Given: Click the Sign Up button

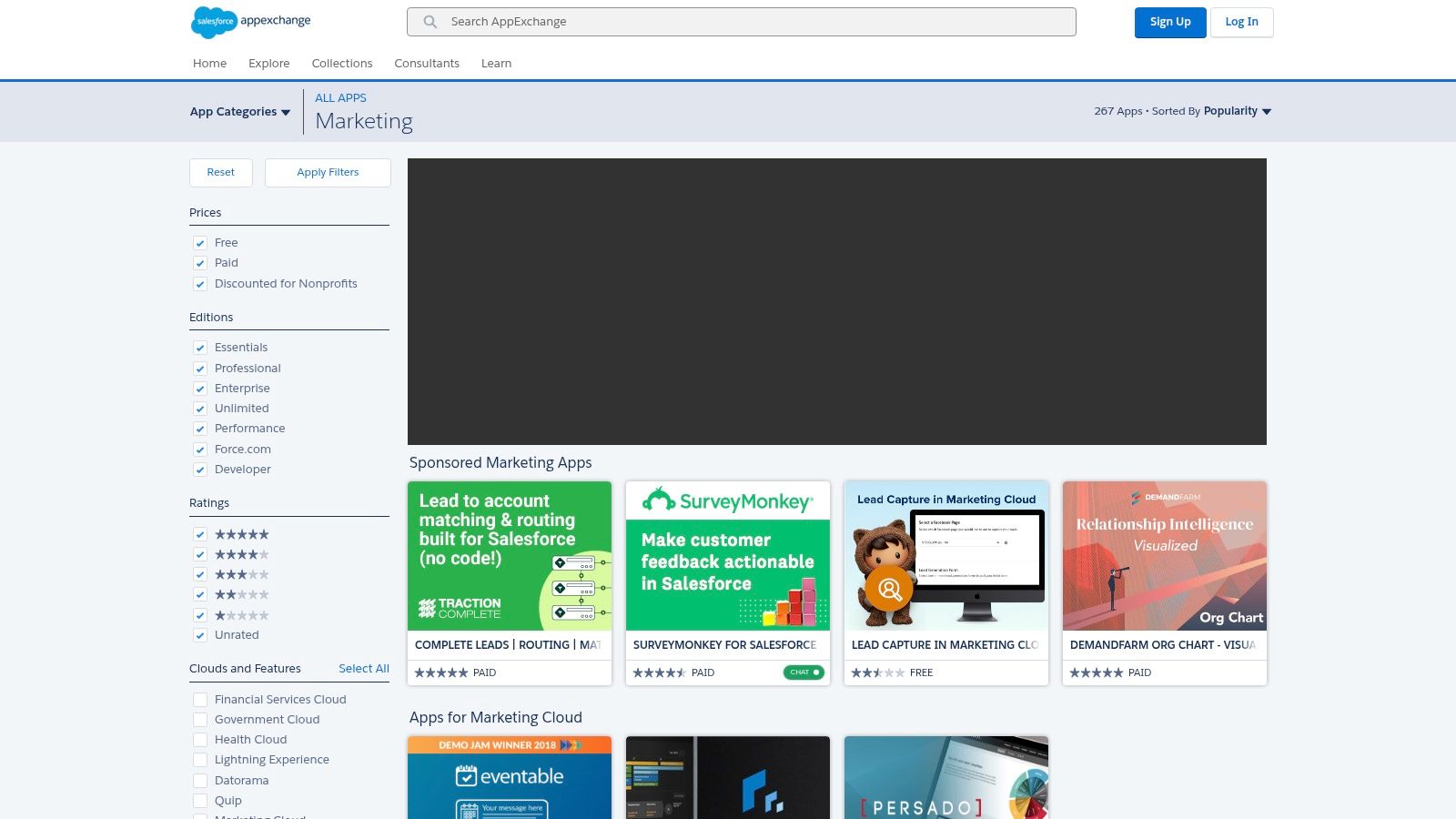Looking at the screenshot, I should [1170, 23].
